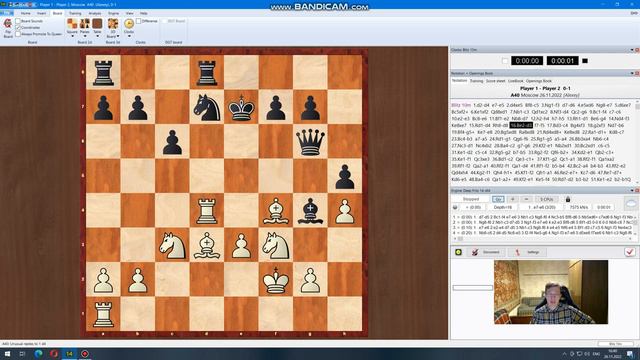Open the Table style icon
This screenshot has height=360, width=640.
(x=97, y=23)
